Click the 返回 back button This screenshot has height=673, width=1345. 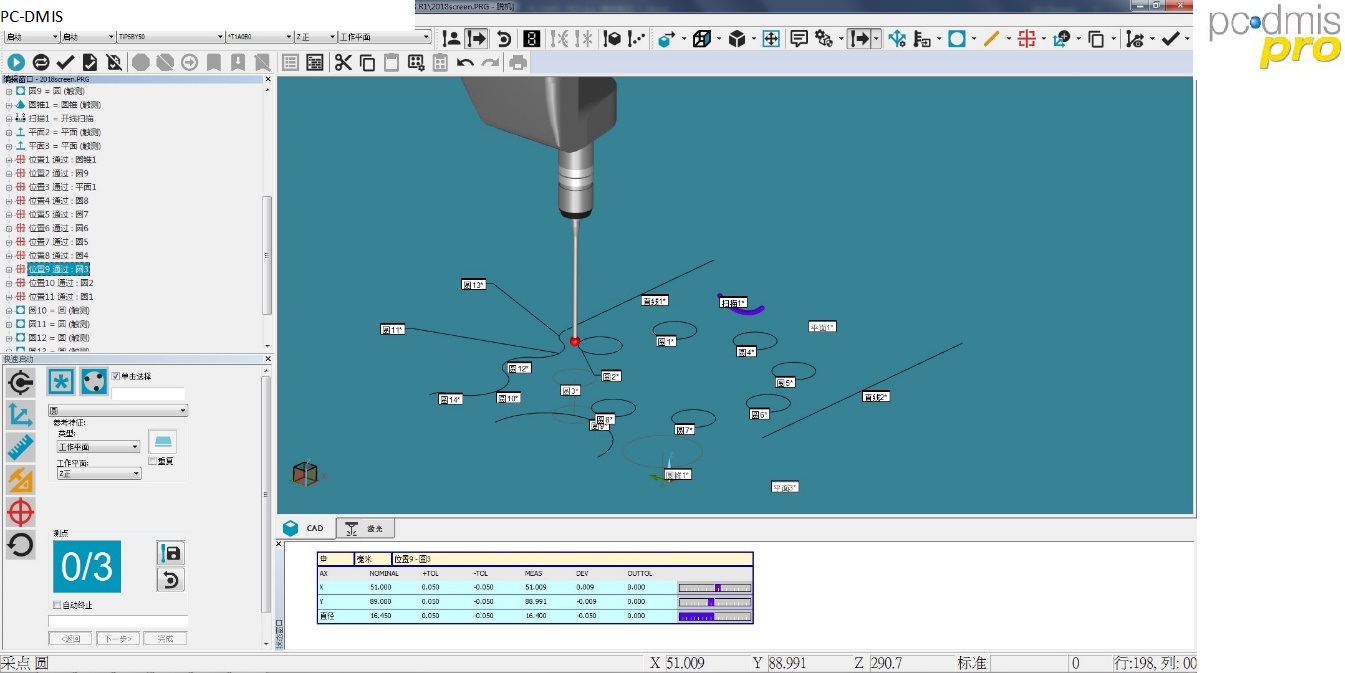point(70,638)
